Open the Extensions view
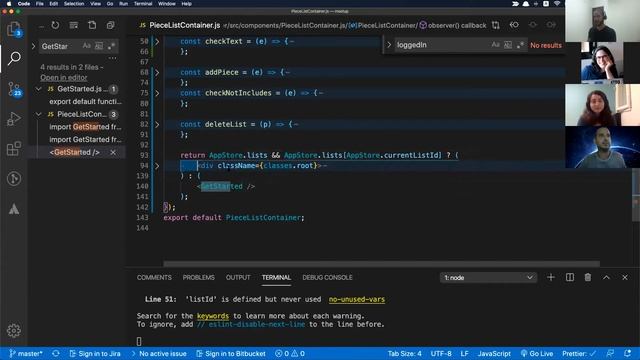Image resolution: width=640 pixels, height=360 pixels. (x=14, y=149)
